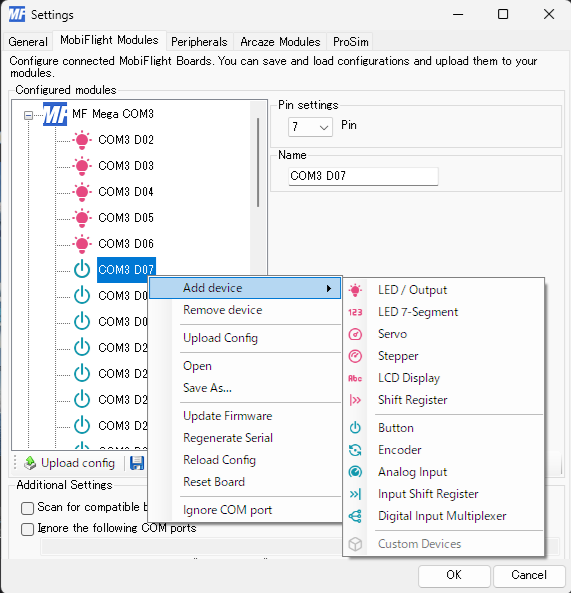
Task: Open the Pin number dropdown
Action: coord(310,127)
